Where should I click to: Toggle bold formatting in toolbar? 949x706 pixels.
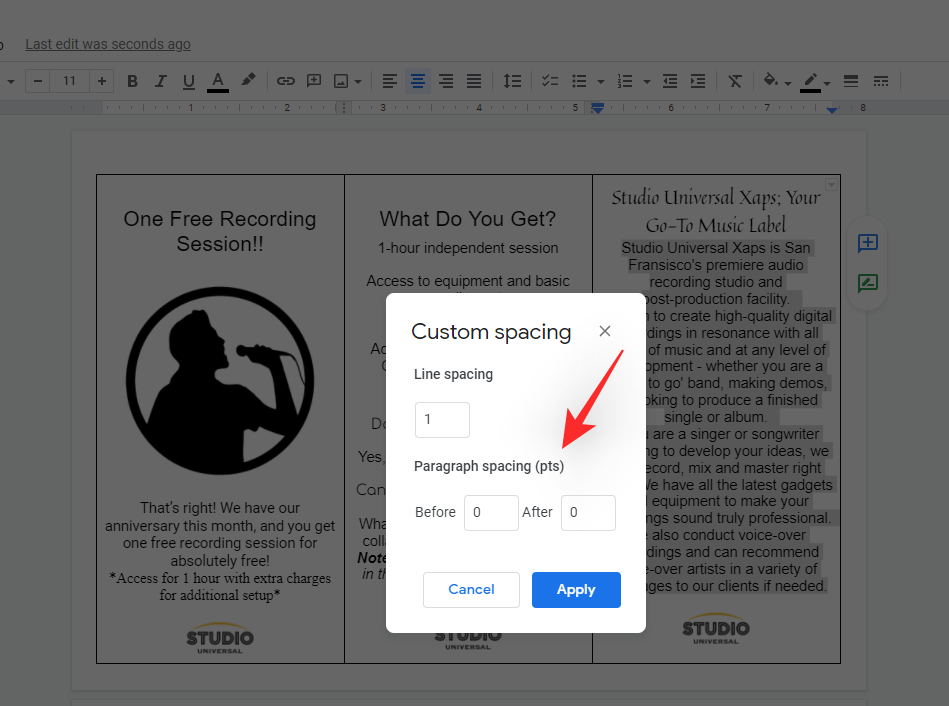(132, 81)
